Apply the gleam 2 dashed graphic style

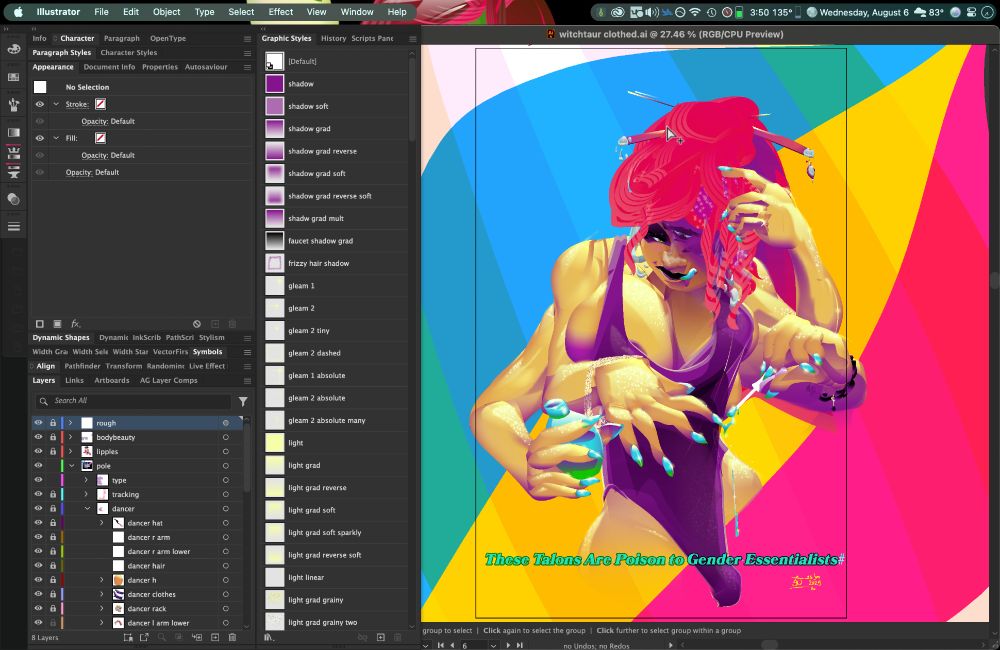point(336,353)
